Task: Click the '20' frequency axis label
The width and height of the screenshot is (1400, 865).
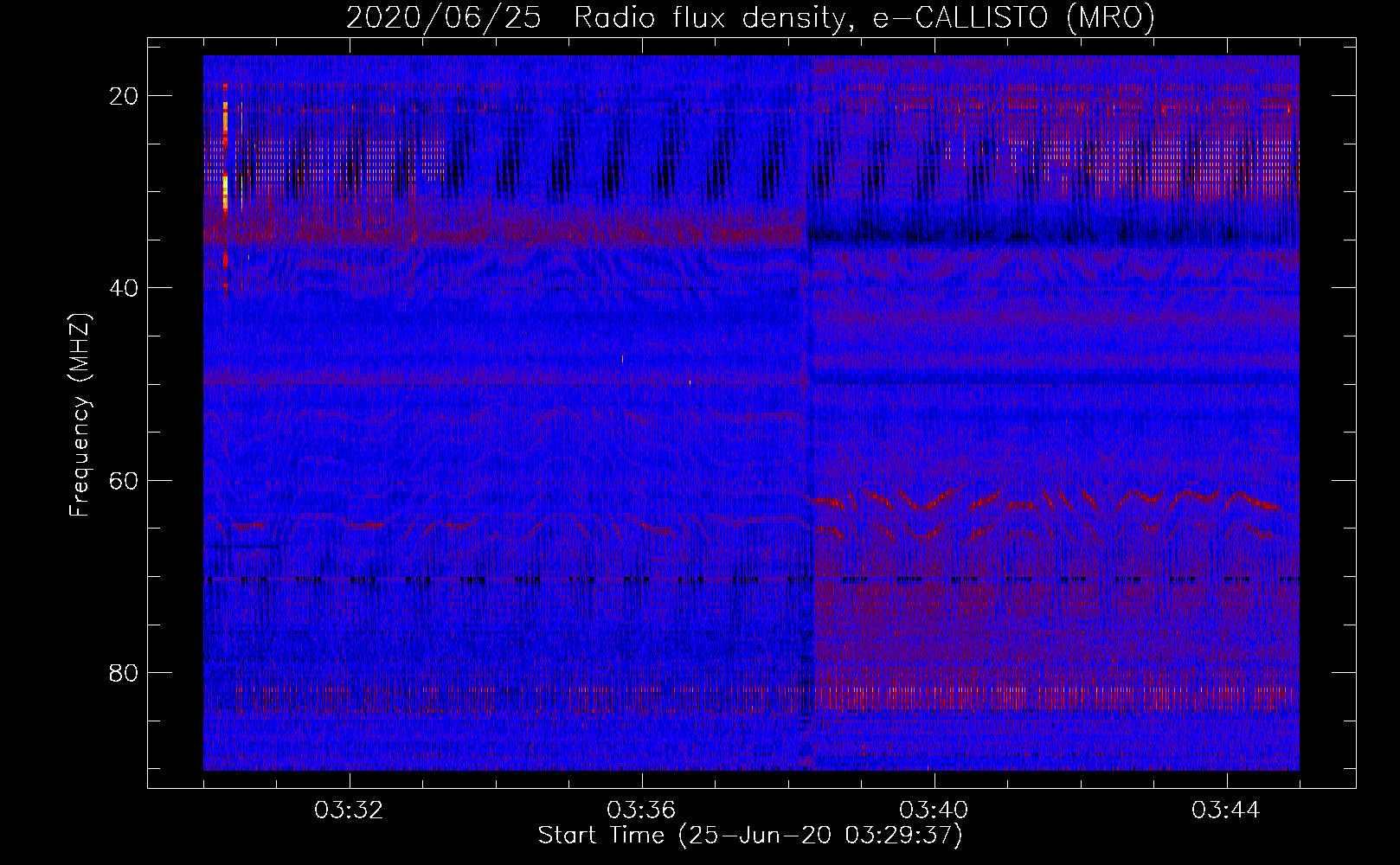Action: tap(125, 96)
